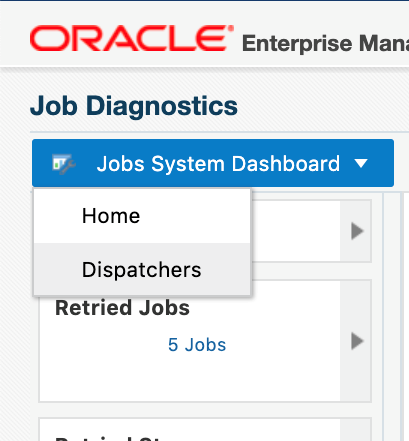The image size is (409, 441).
Task: Choose Dispatchers from the dropdown menu
Action: 142,269
